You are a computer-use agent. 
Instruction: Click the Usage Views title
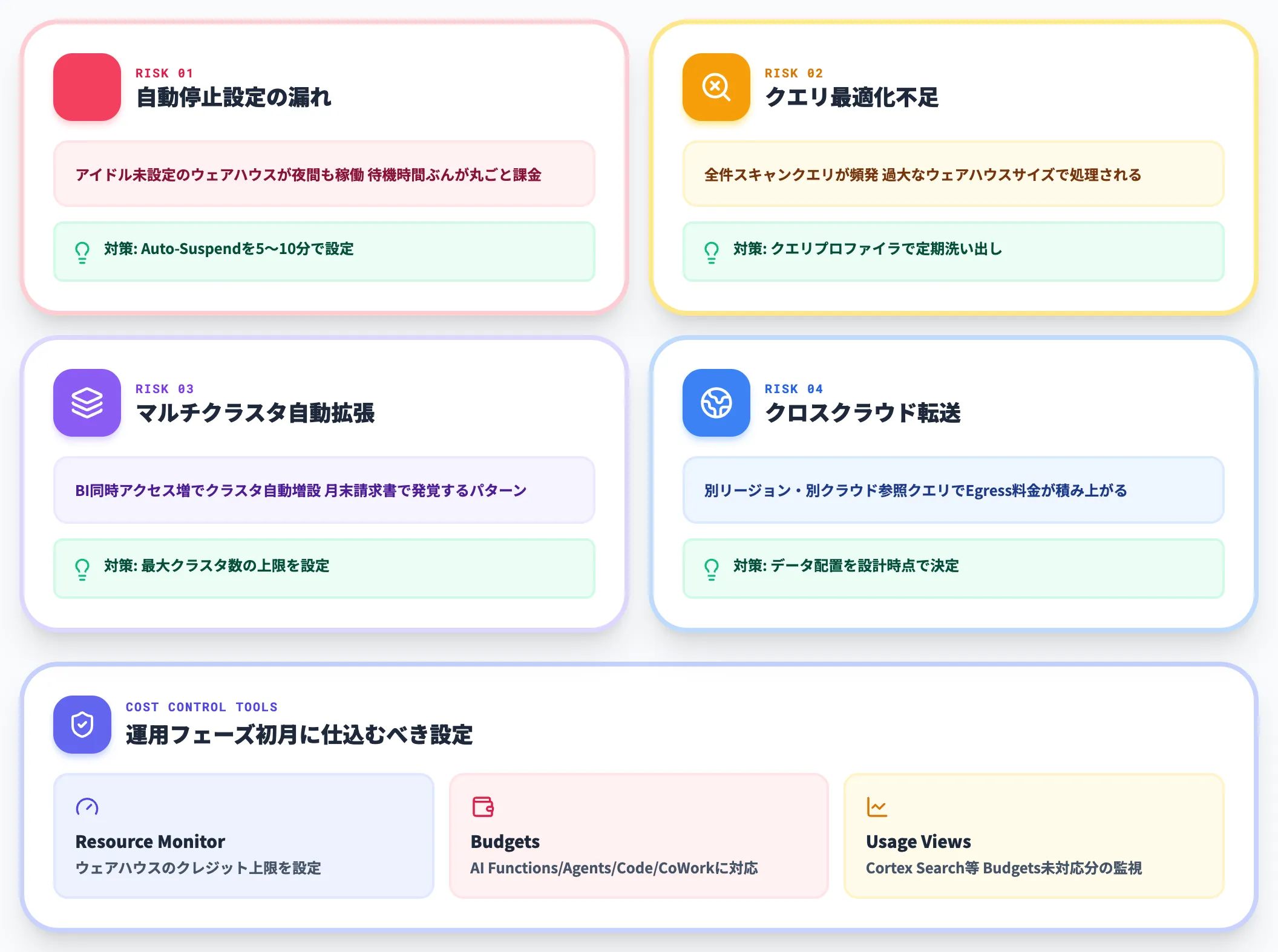[x=919, y=841]
